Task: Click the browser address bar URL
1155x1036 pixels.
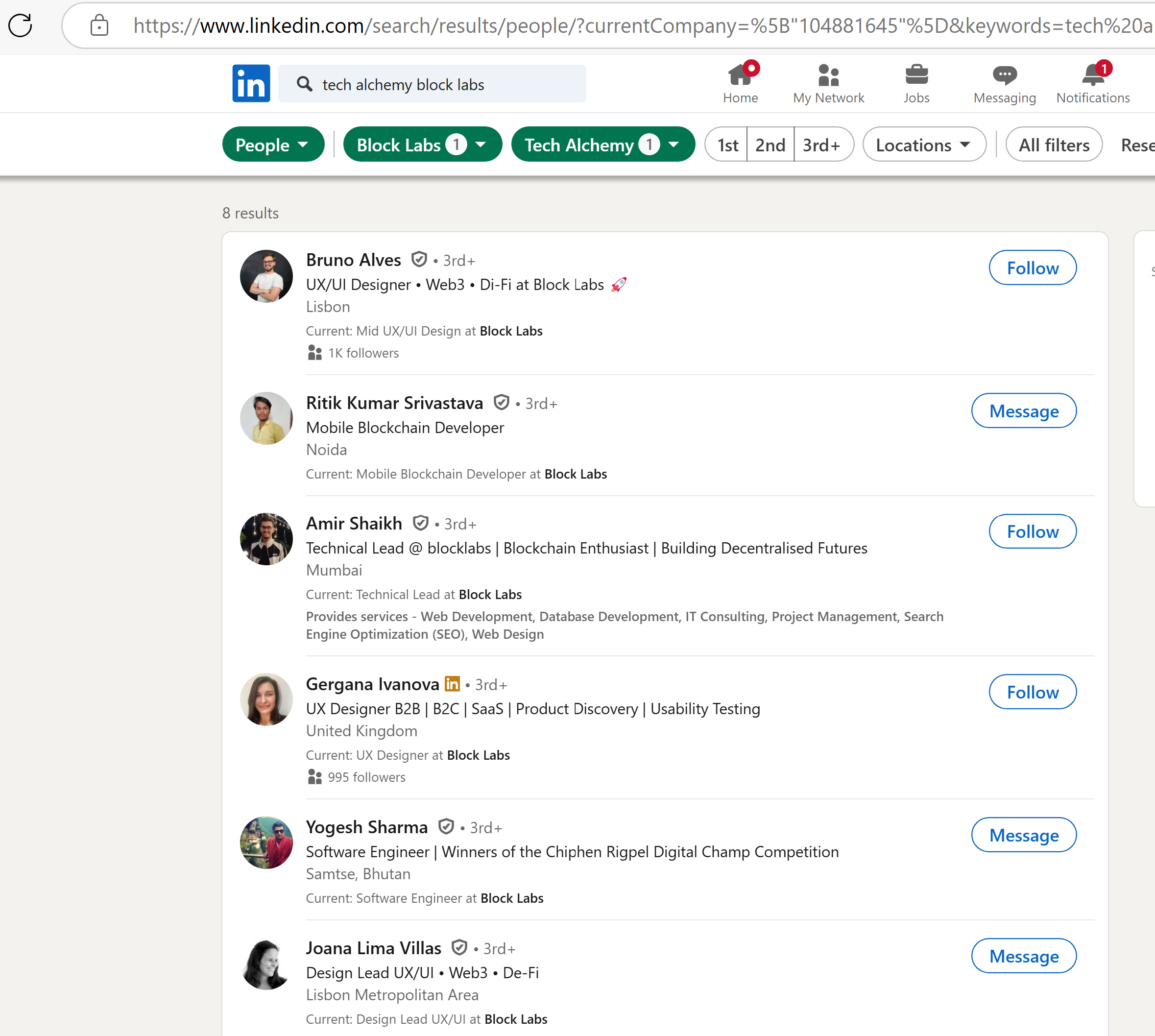Action: tap(643, 25)
